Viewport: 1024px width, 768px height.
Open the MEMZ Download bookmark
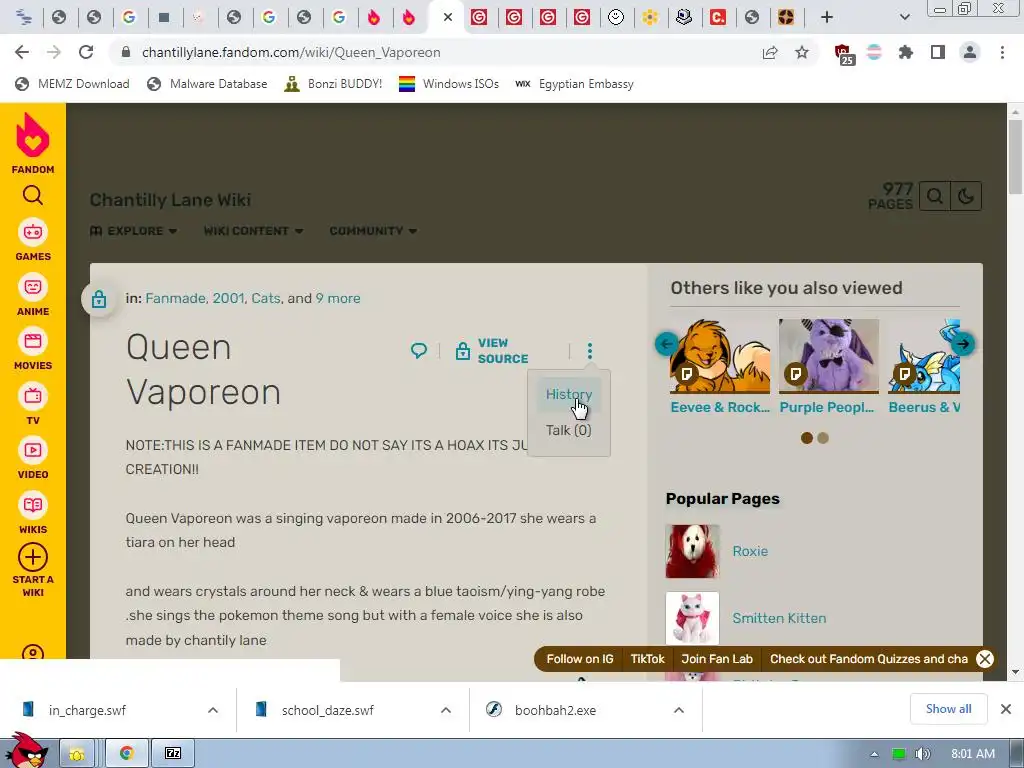(x=72, y=84)
